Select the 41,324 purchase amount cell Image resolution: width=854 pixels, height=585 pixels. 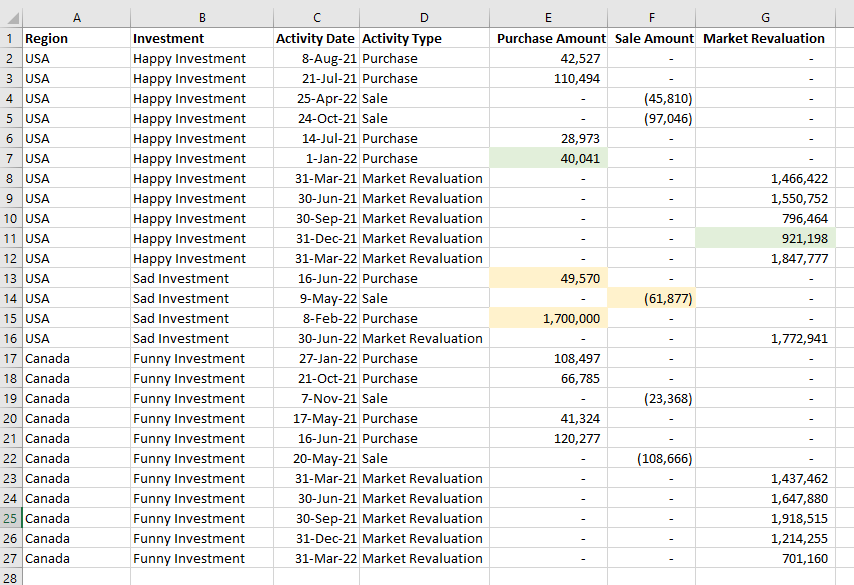click(548, 418)
